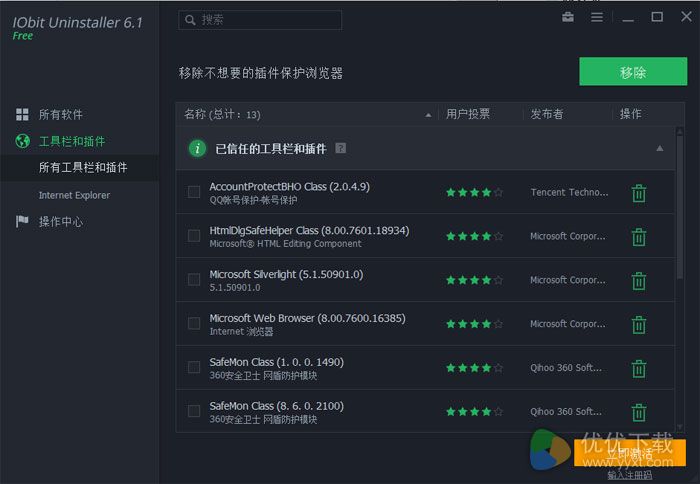700x484 pixels.
Task: Sort by 用户投票 column header
Action: pos(468,114)
